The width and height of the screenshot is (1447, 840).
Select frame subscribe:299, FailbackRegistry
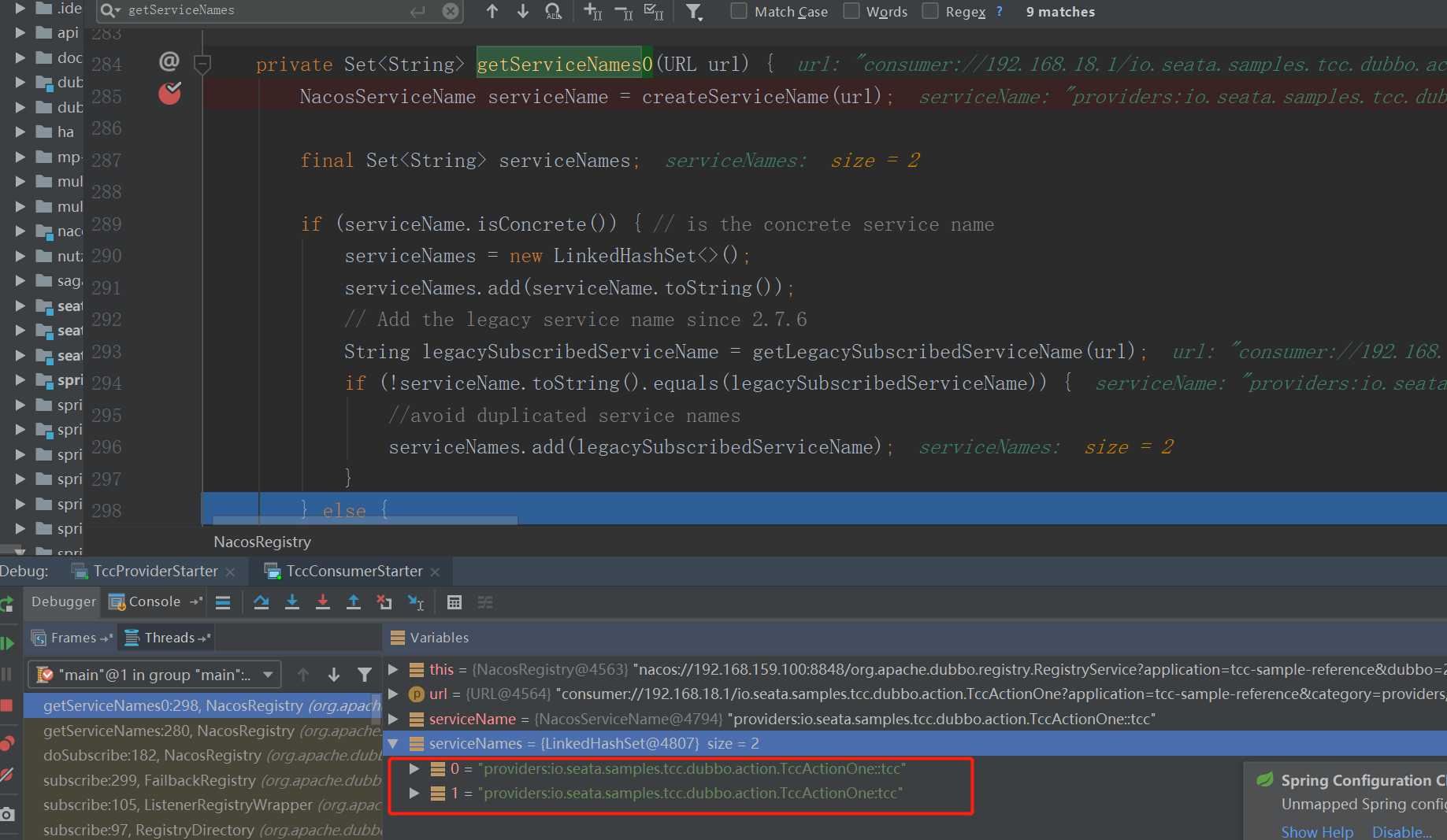coord(203,780)
